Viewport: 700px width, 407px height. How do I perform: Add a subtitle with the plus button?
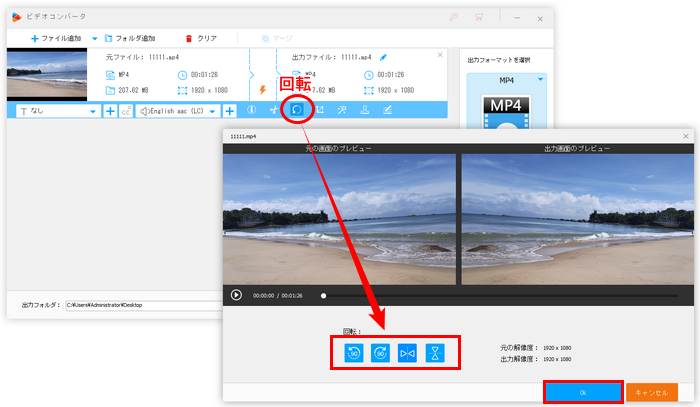pyautogui.click(x=110, y=111)
